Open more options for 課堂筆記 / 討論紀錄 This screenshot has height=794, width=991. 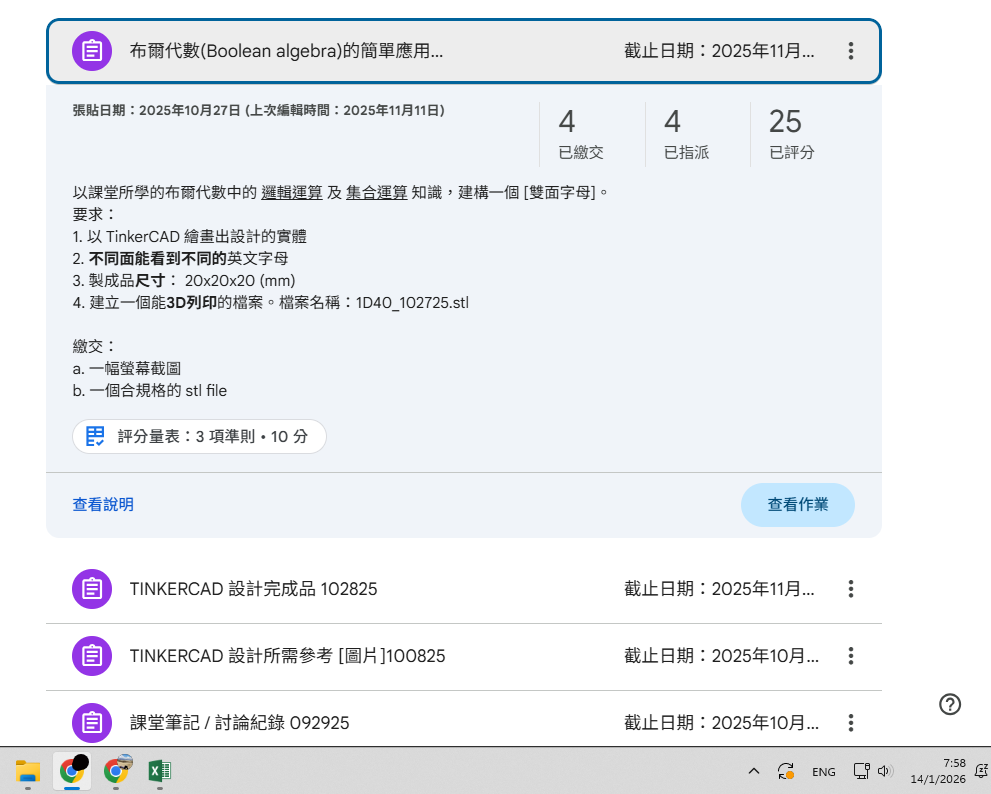coord(850,722)
